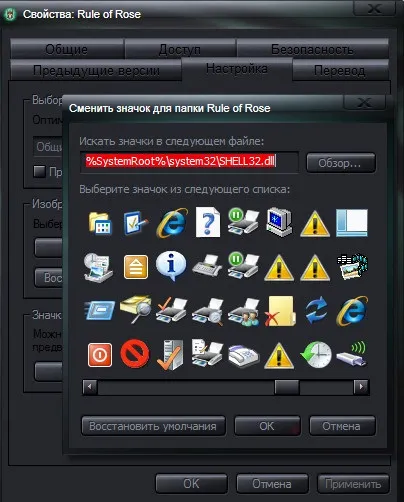Image resolution: width=404 pixels, height=502 pixels.
Task: Click the Применить button
Action: coord(353,484)
